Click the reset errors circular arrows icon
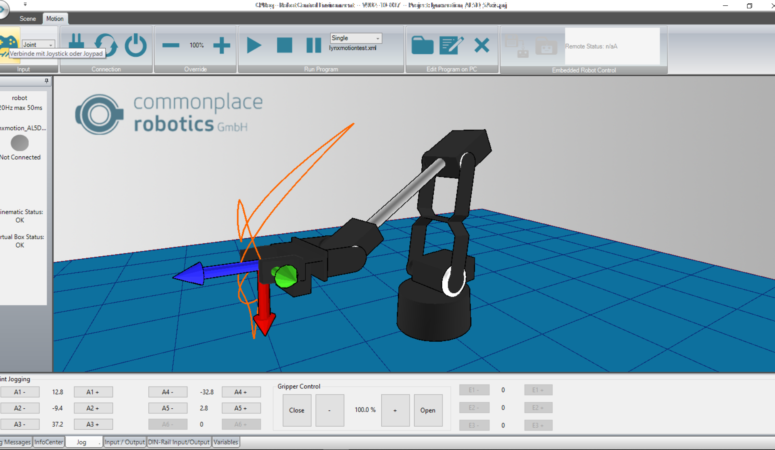The image size is (775, 450). (x=105, y=45)
